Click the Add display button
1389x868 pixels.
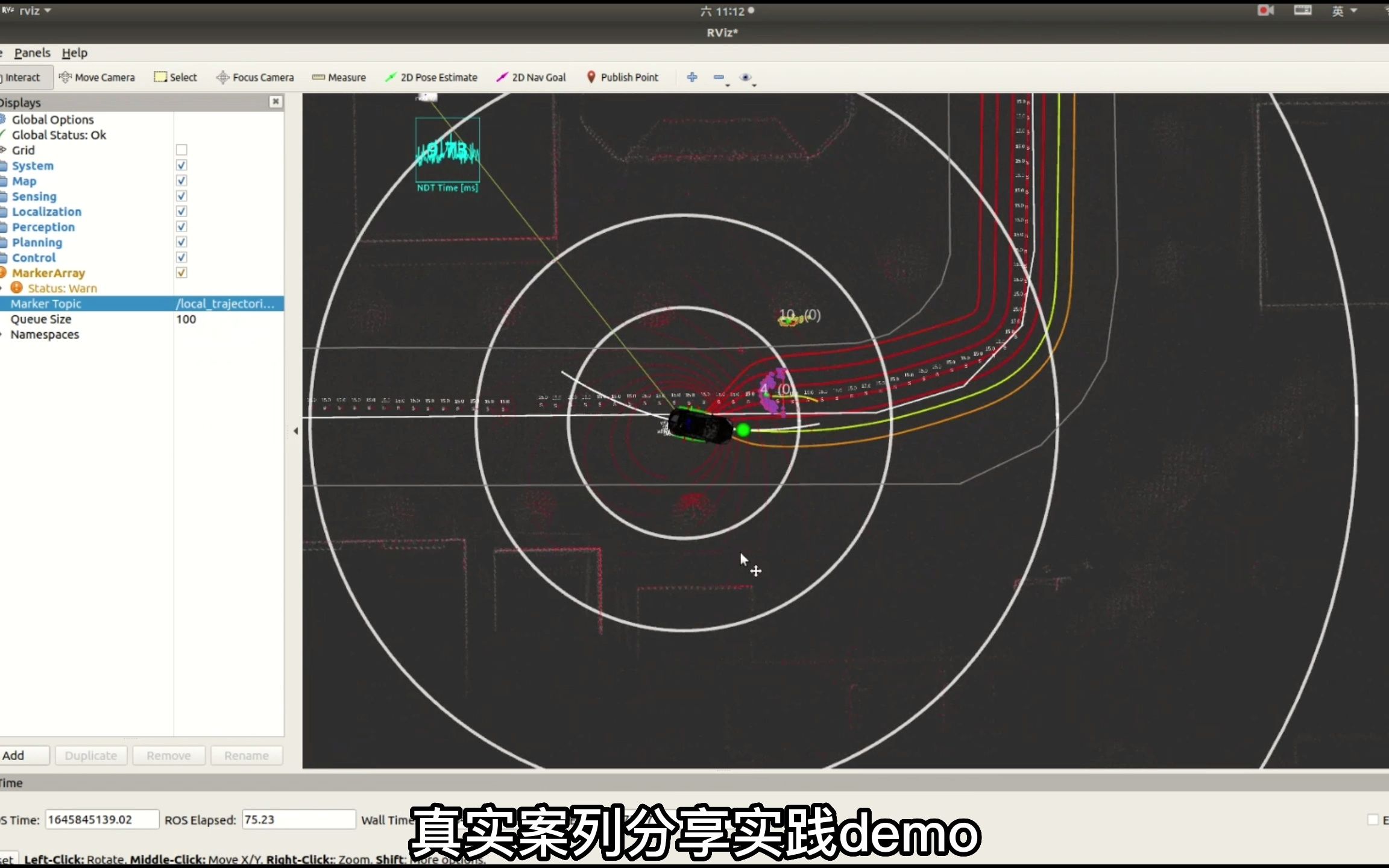(x=12, y=755)
